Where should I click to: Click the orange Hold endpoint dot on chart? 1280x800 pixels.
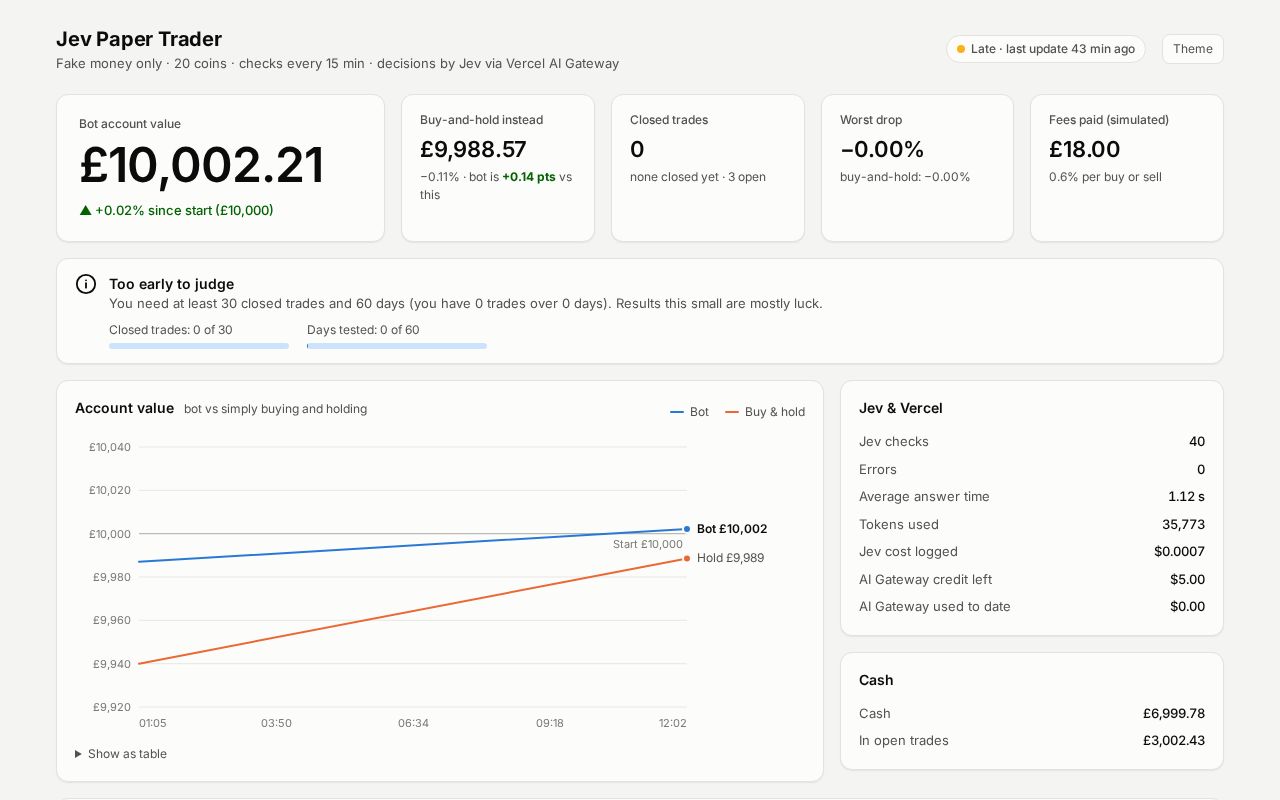pos(687,558)
